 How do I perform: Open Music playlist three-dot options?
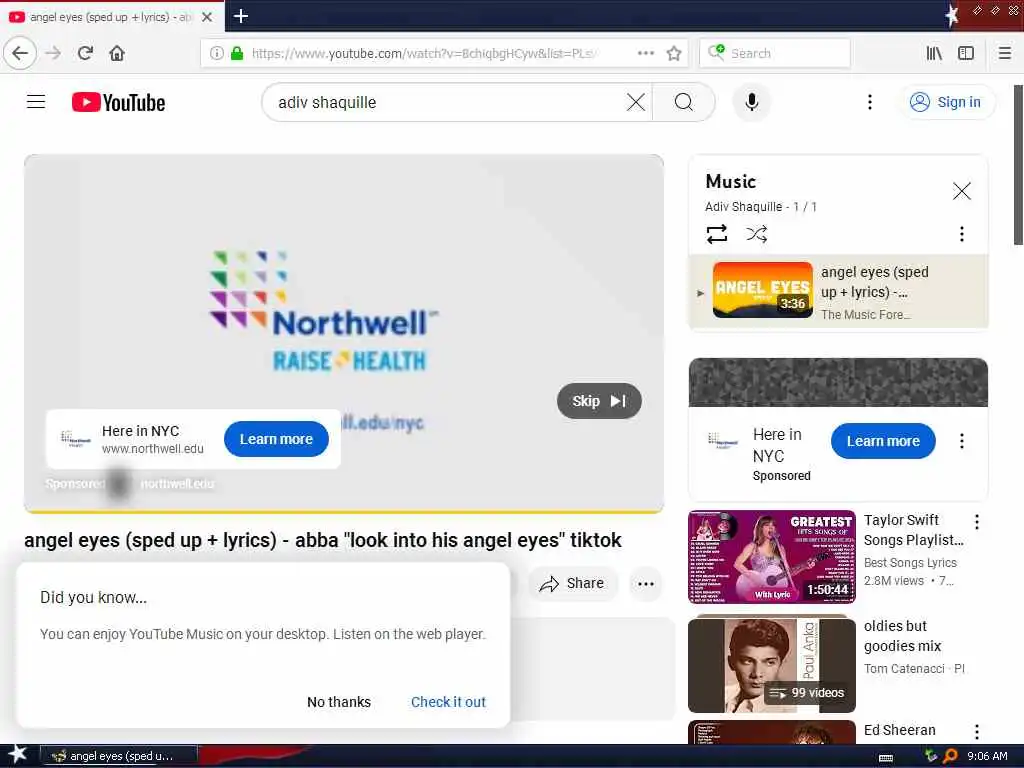[x=961, y=234]
